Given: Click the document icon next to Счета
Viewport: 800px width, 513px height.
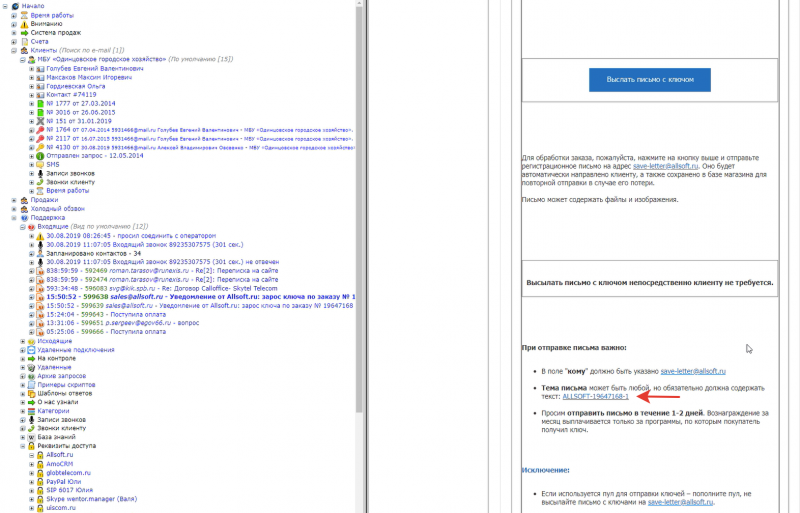Looking at the screenshot, I should [x=24, y=42].
